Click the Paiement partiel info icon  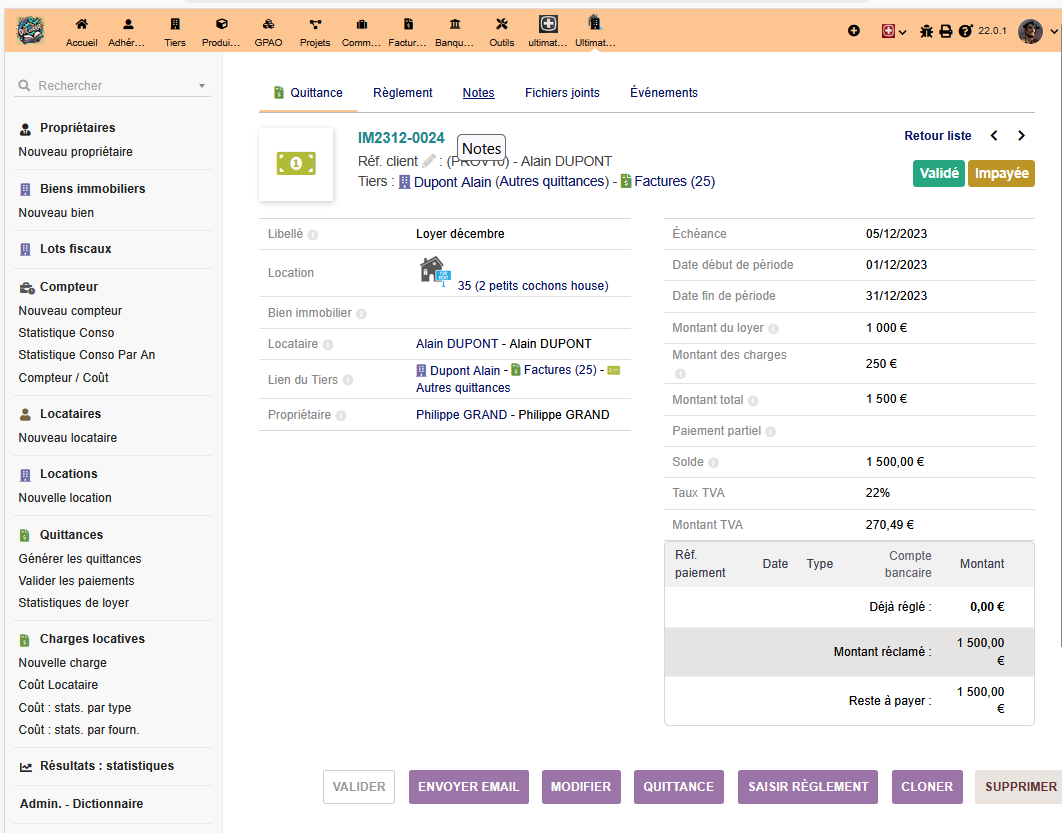[771, 432]
